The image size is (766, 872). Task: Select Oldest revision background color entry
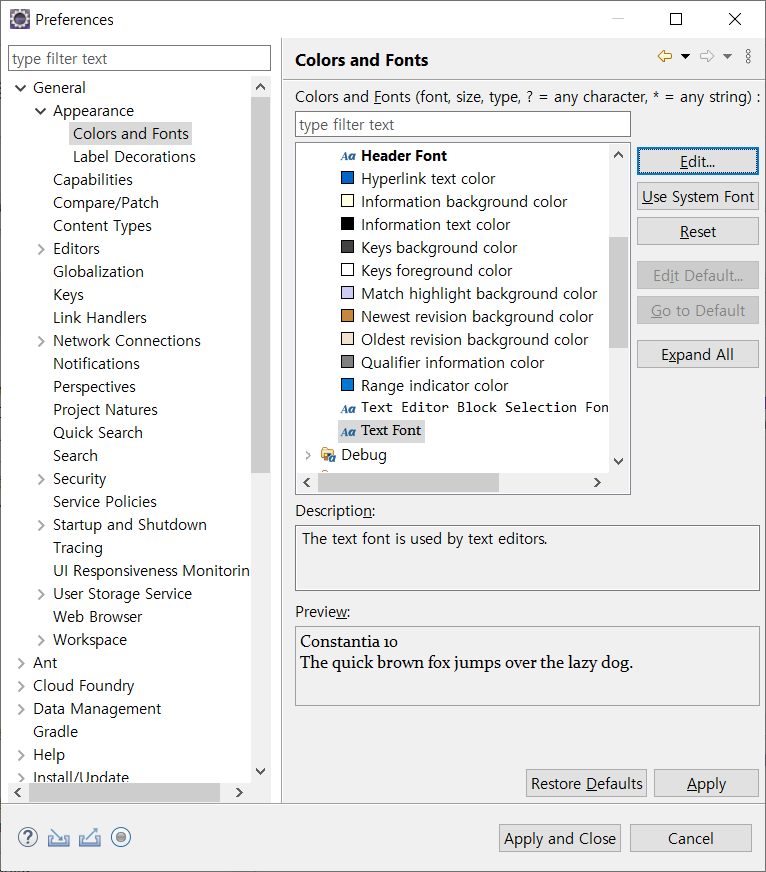coord(475,340)
